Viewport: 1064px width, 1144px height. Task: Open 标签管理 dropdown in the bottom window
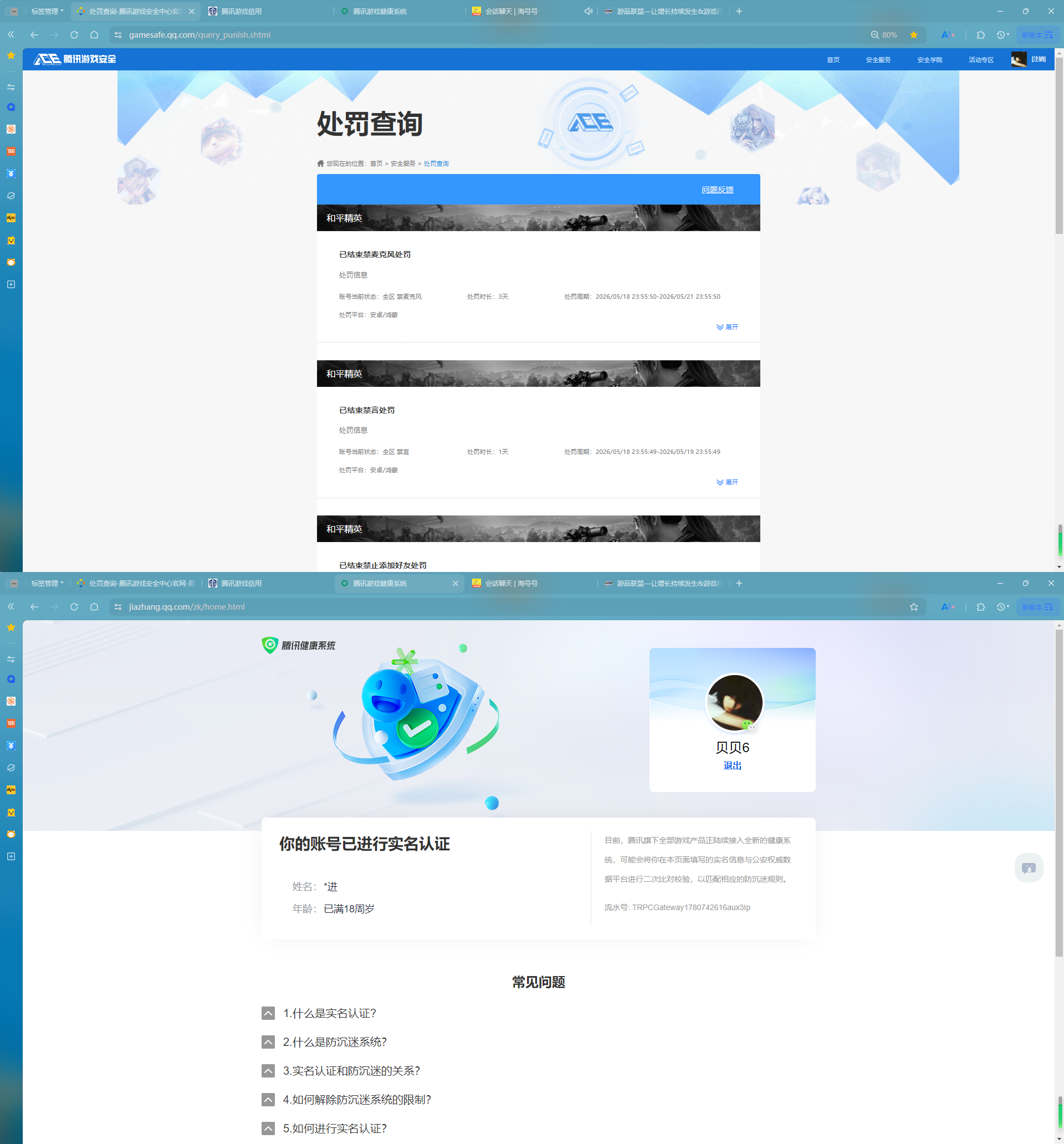(x=47, y=583)
